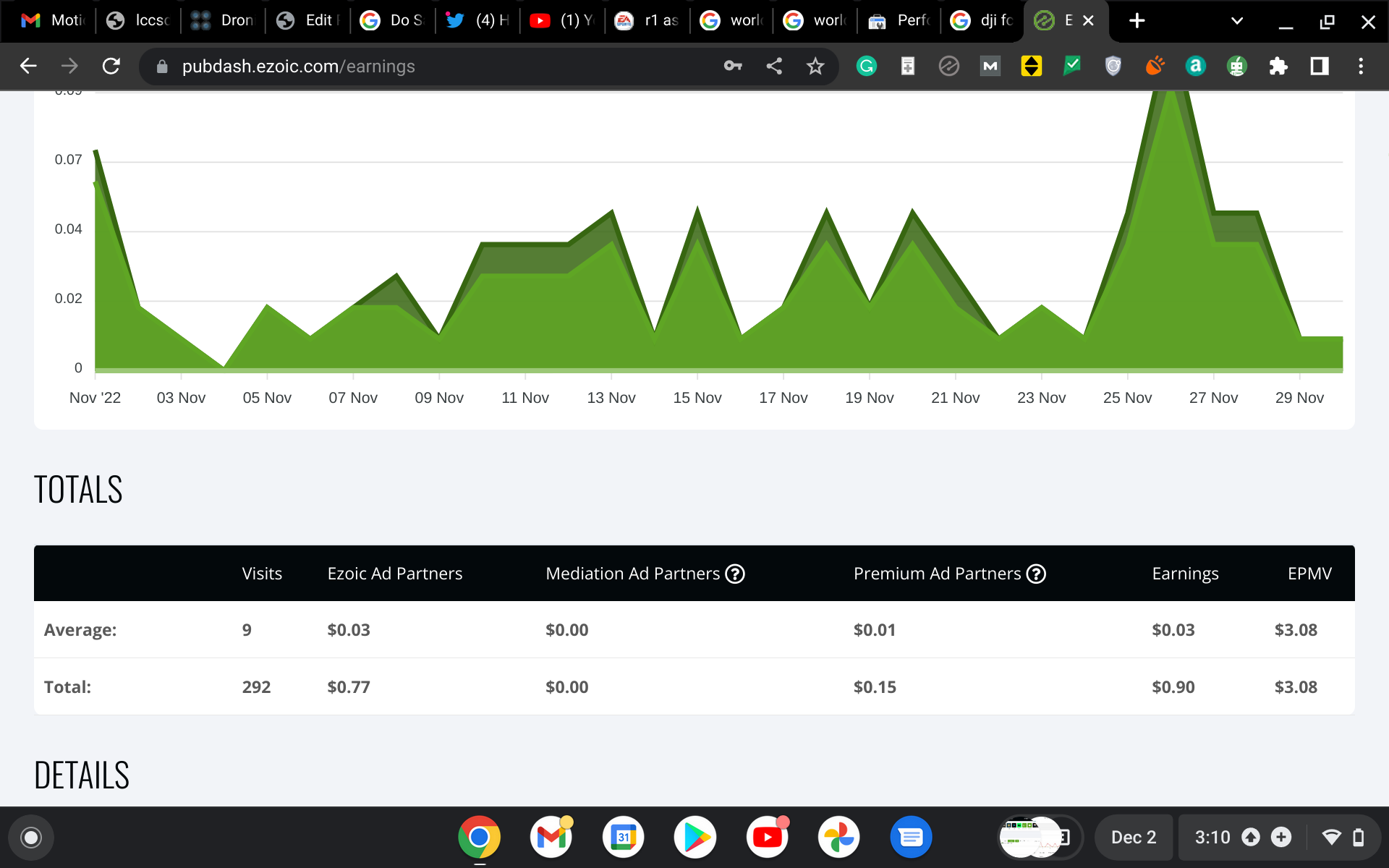Launch Play Store from the shelf
The width and height of the screenshot is (1389, 868).
(695, 838)
